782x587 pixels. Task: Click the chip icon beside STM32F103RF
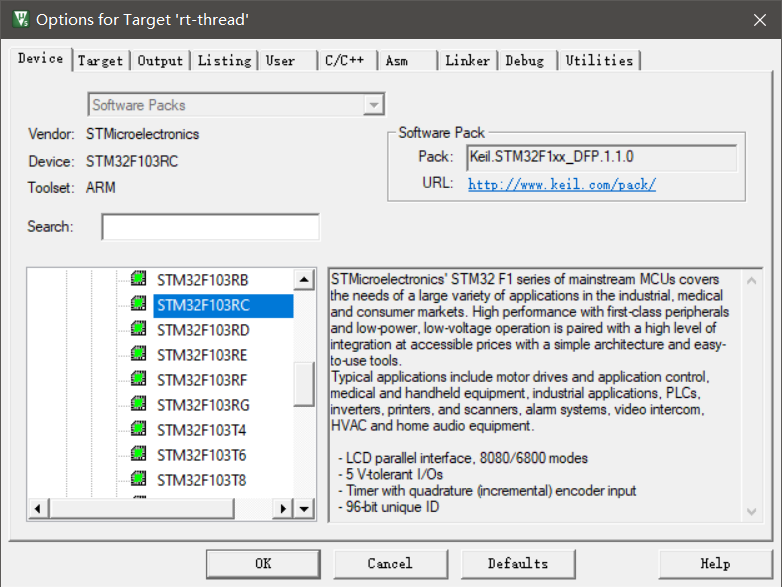tap(139, 379)
